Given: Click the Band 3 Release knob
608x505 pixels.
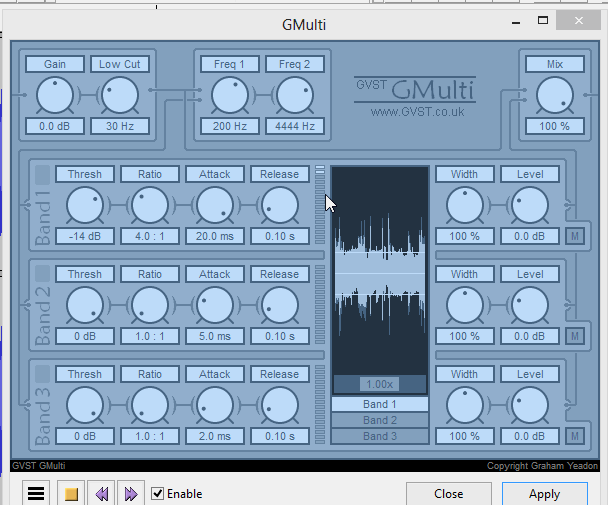Looking at the screenshot, I should coord(280,405).
